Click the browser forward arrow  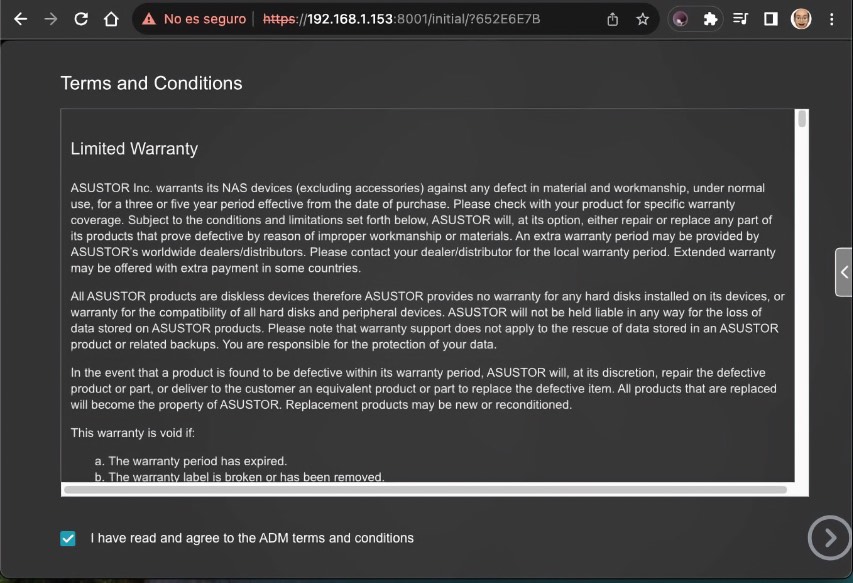pos(51,19)
